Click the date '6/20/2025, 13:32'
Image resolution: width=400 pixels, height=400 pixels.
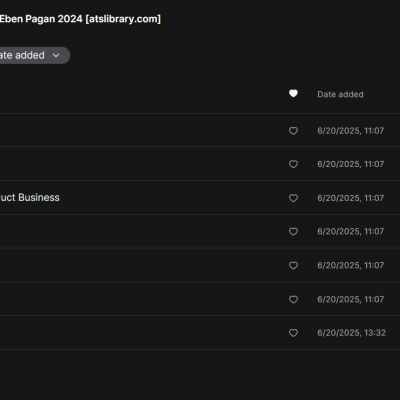pos(351,333)
